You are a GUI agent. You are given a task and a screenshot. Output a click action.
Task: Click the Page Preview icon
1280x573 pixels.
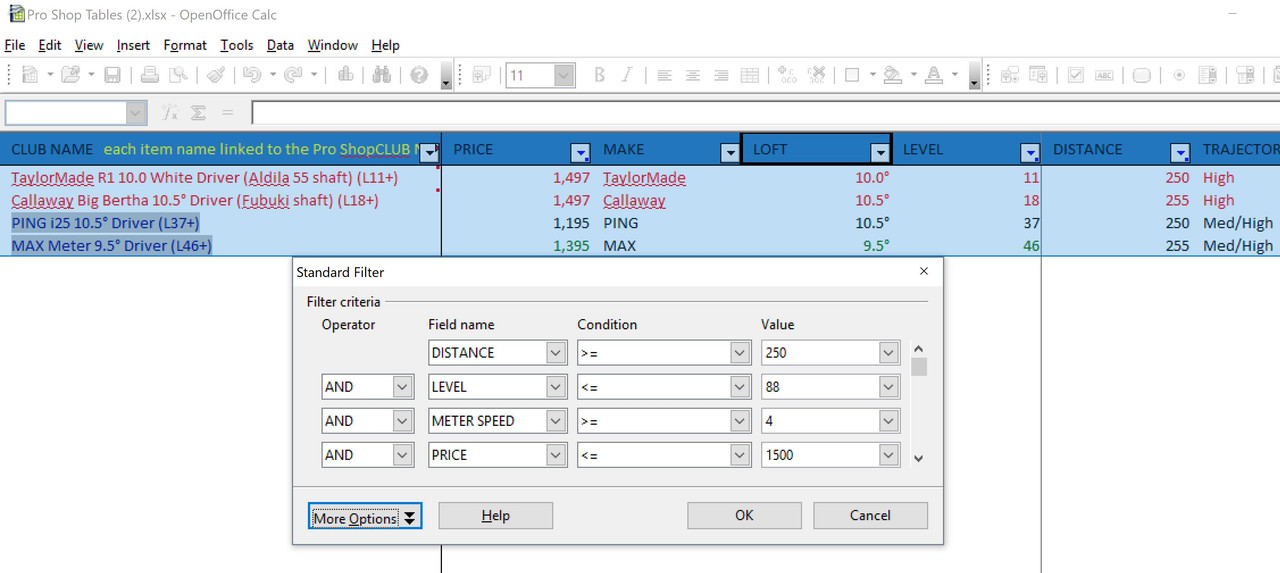click(178, 75)
